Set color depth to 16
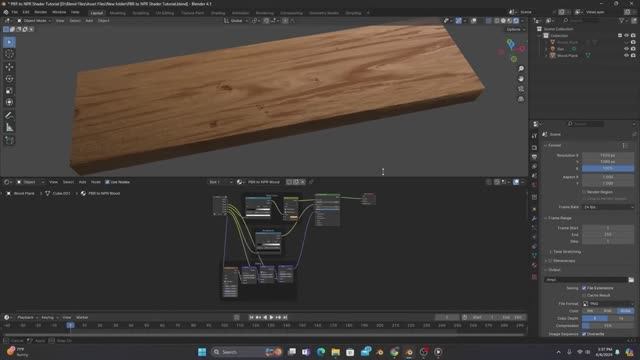Screen dimensions: 640x360 (x=621, y=318)
